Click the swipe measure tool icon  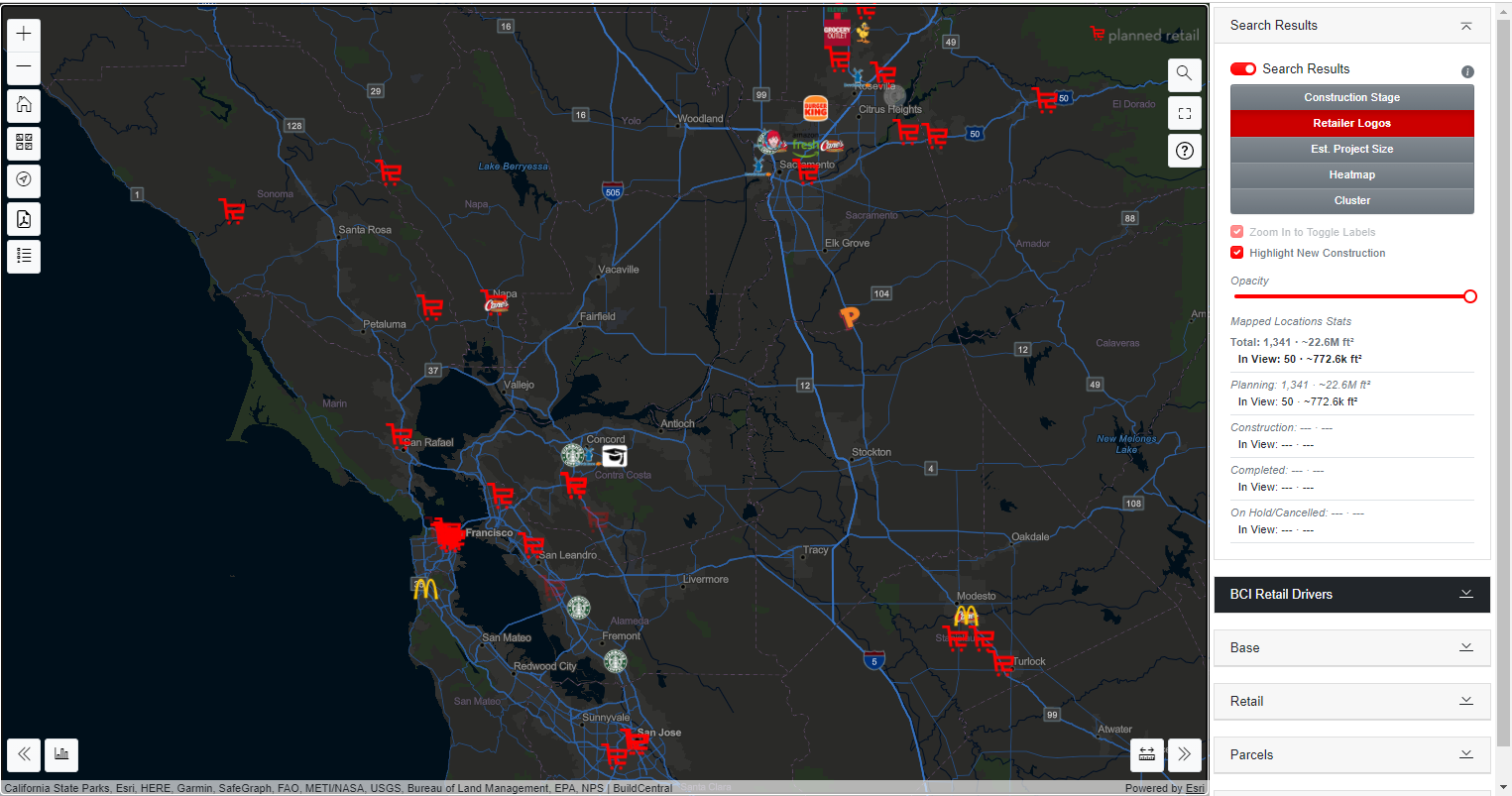pyautogui.click(x=1147, y=754)
